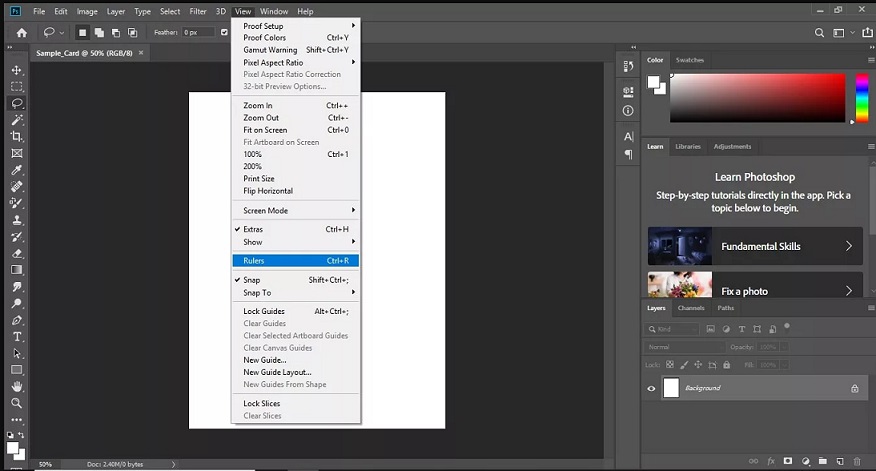The height and width of the screenshot is (471, 876).
Task: Click the Background layer thumbnail
Action: pyautogui.click(x=671, y=388)
